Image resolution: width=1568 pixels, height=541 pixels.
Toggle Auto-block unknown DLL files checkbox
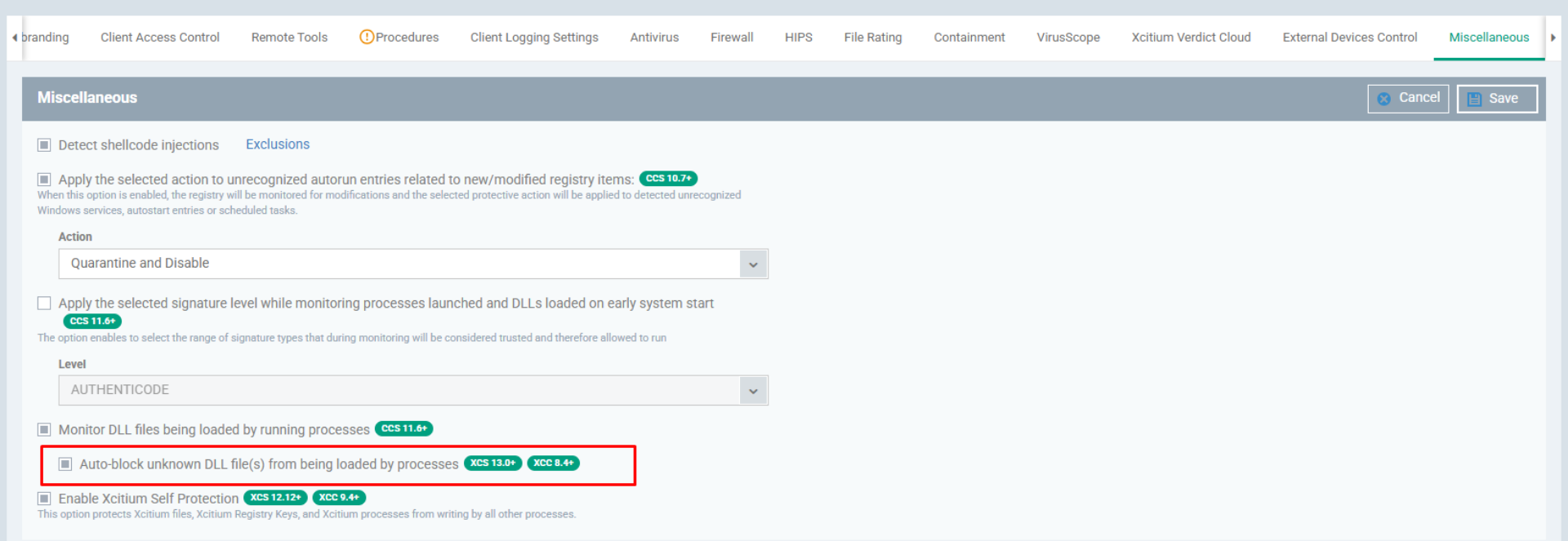click(x=65, y=464)
